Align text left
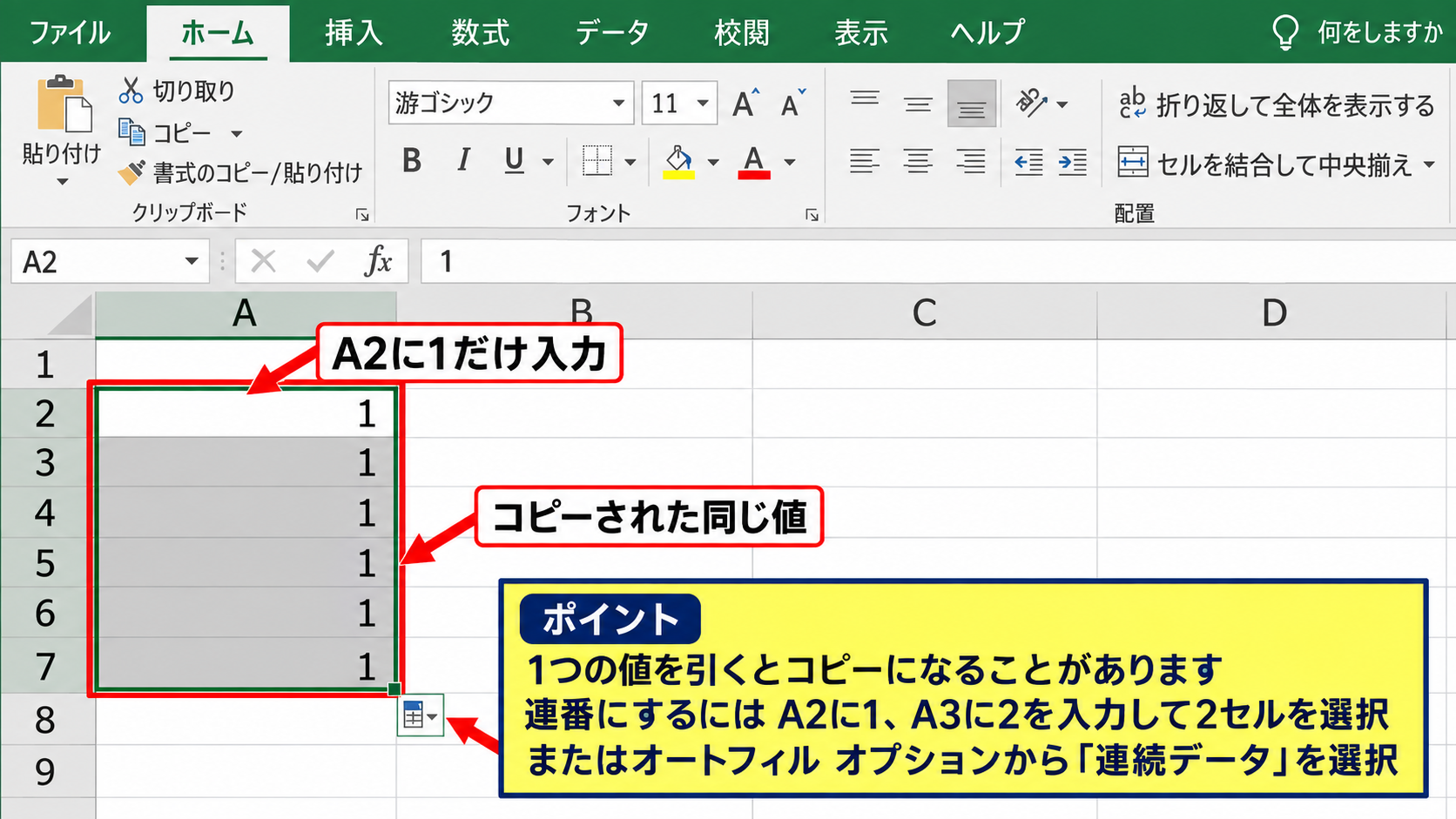 click(x=865, y=162)
